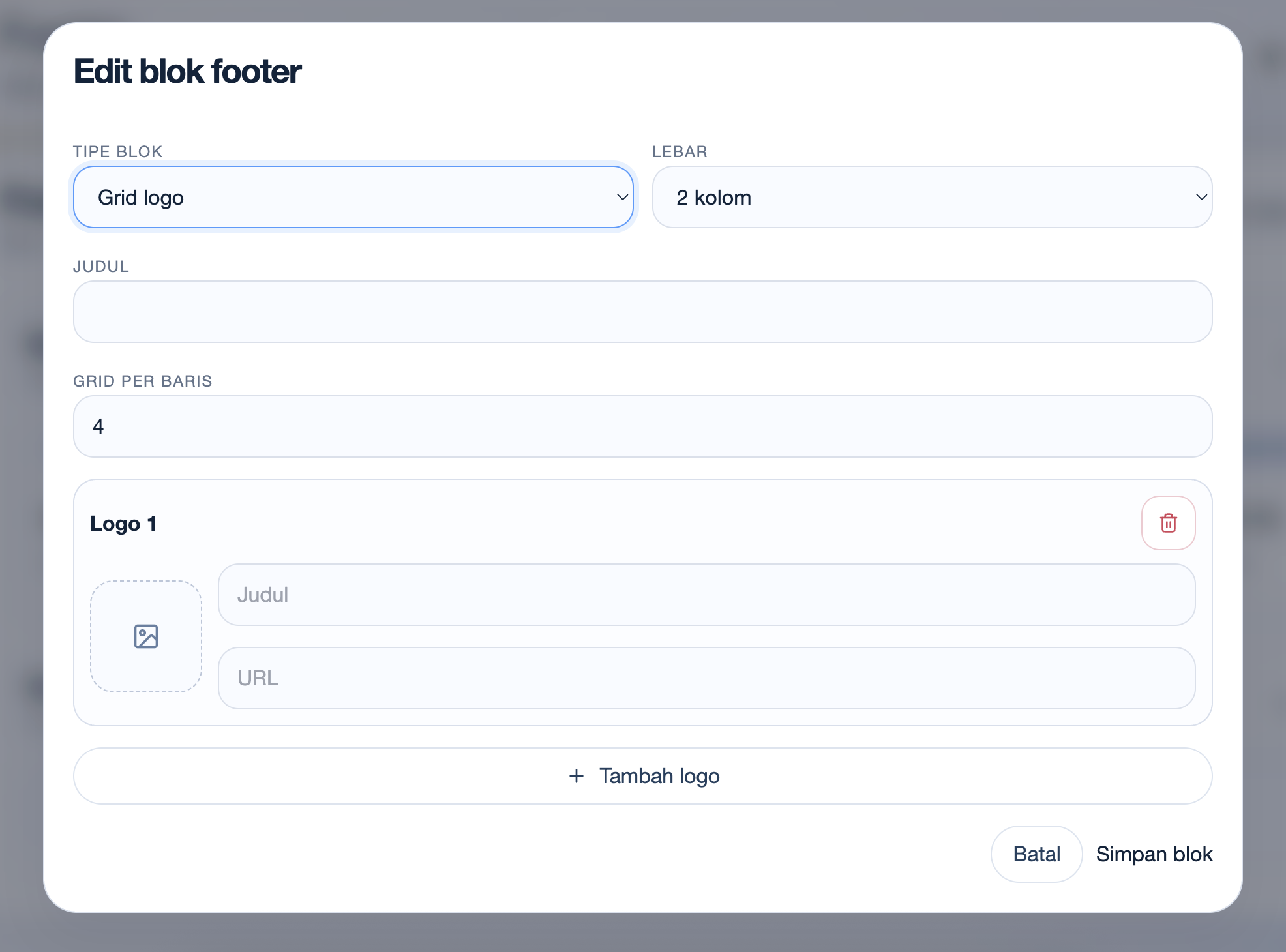The width and height of the screenshot is (1286, 952).
Task: Cancel editing with the Batal button
Action: pos(1036,854)
